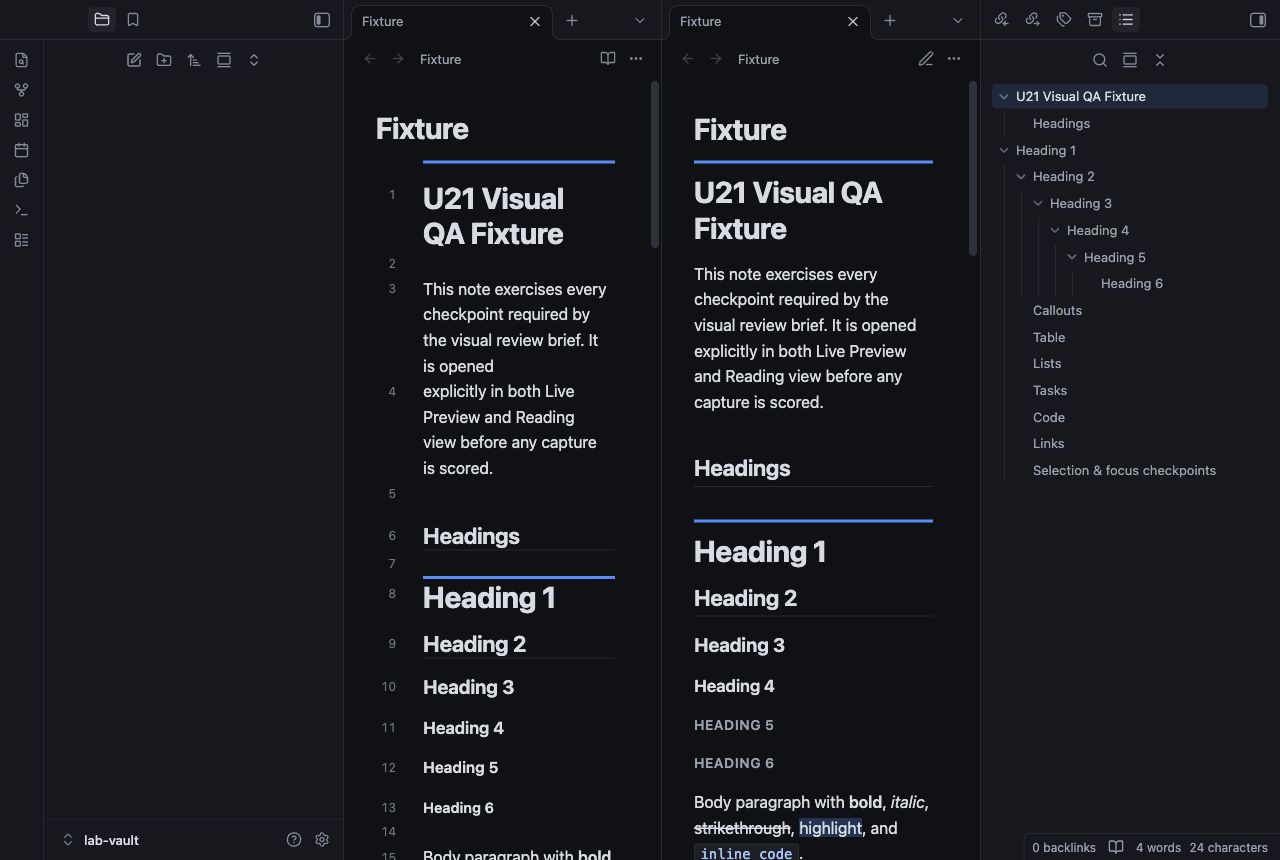The image size is (1280, 860).
Task: Create new canvas via ribbon grid icon
Action: coord(21,120)
